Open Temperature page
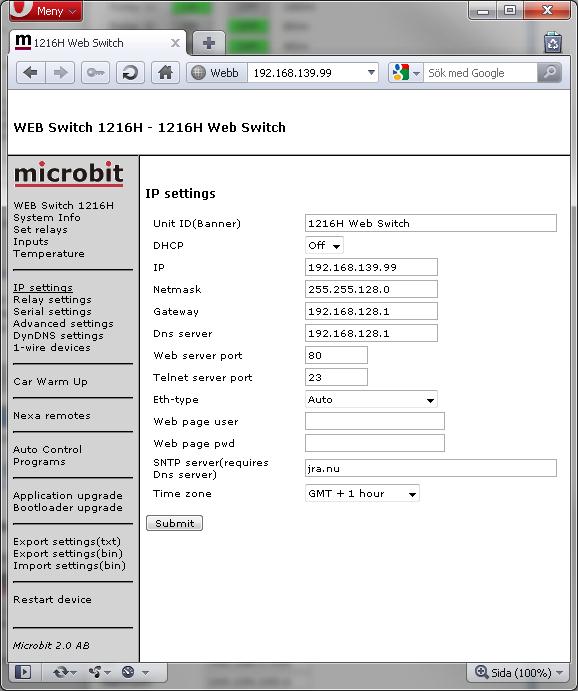 coord(48,253)
